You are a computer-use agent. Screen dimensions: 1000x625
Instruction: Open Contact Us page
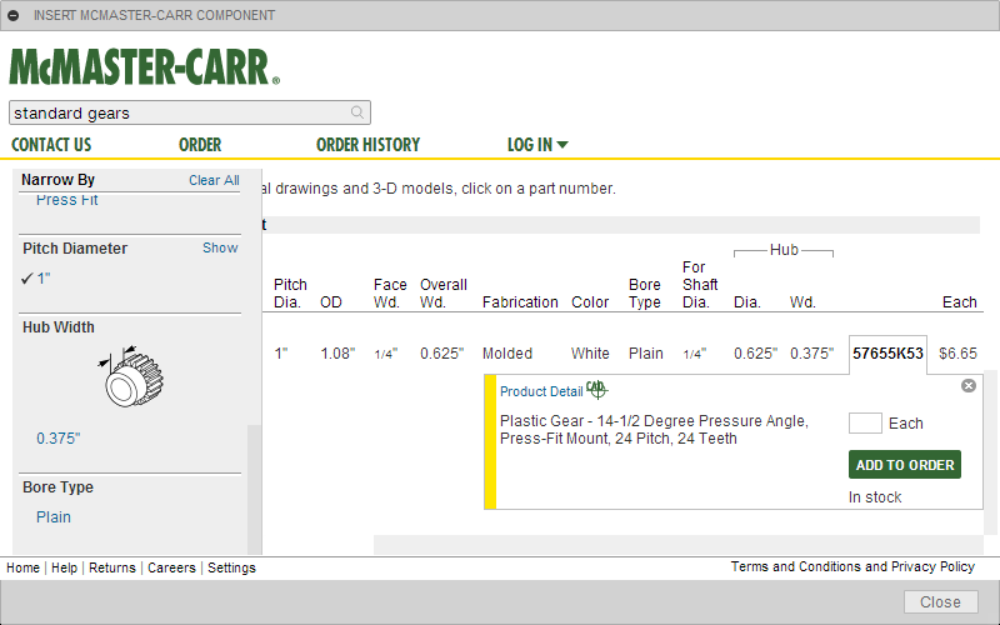52,145
